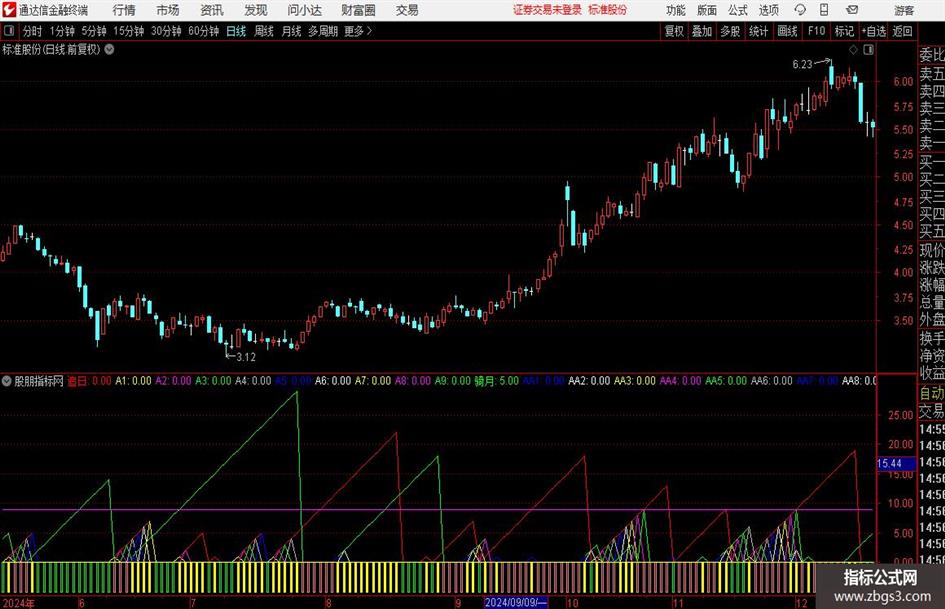Click the 3.12 low price label
Image resolution: width=945 pixels, height=609 pixels.
click(x=246, y=357)
